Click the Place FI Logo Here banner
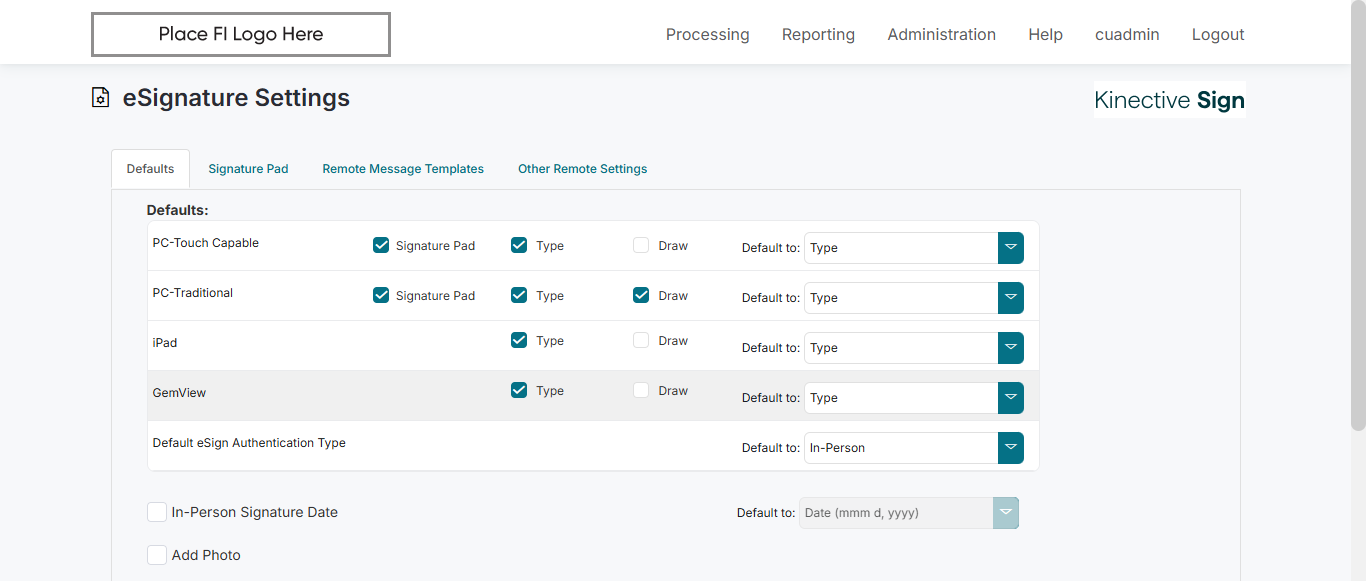Screen dimensions: 1366x581 coord(241,34)
